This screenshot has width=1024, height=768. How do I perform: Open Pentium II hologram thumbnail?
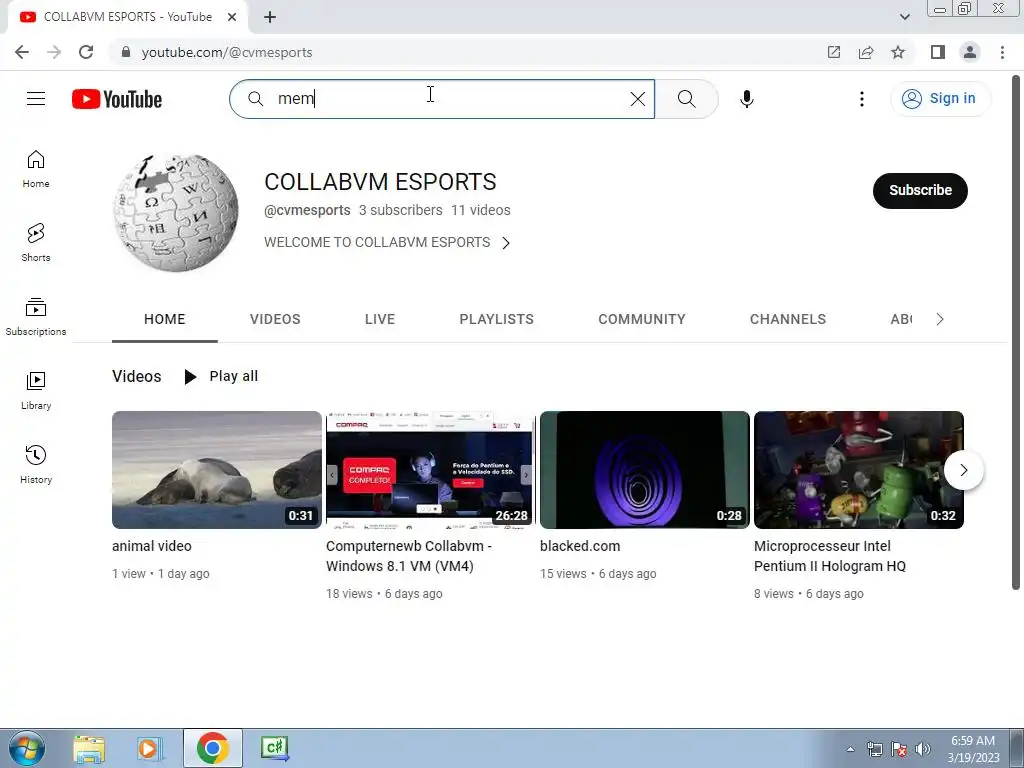[859, 470]
